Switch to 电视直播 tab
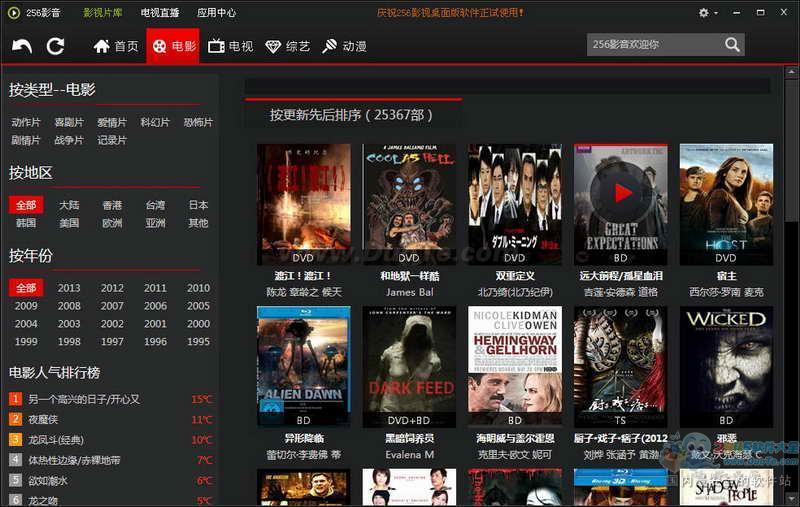This screenshot has width=800, height=507. [x=160, y=13]
